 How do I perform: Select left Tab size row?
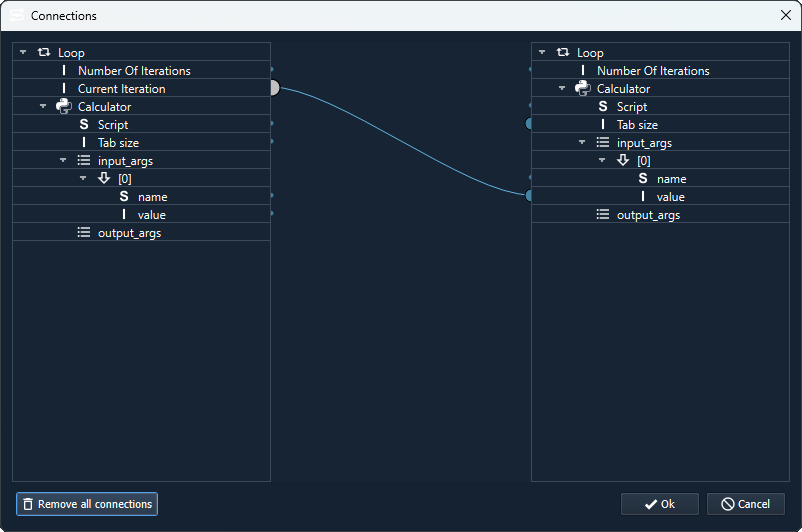[141, 142]
